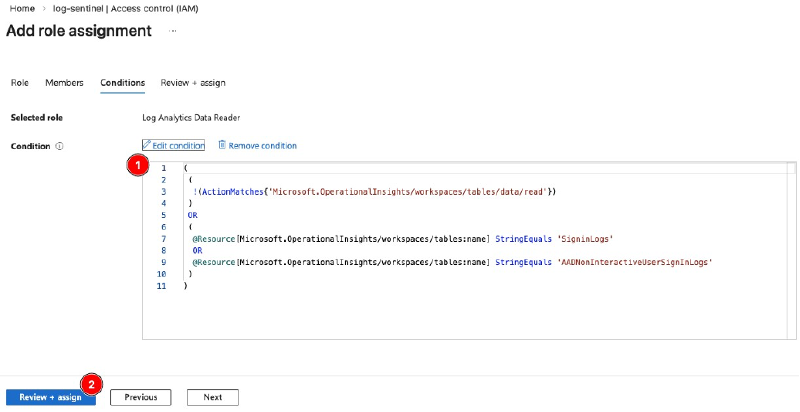Click line number 5 in the editor gutter
This screenshot has height=412, width=800.
(x=162, y=214)
